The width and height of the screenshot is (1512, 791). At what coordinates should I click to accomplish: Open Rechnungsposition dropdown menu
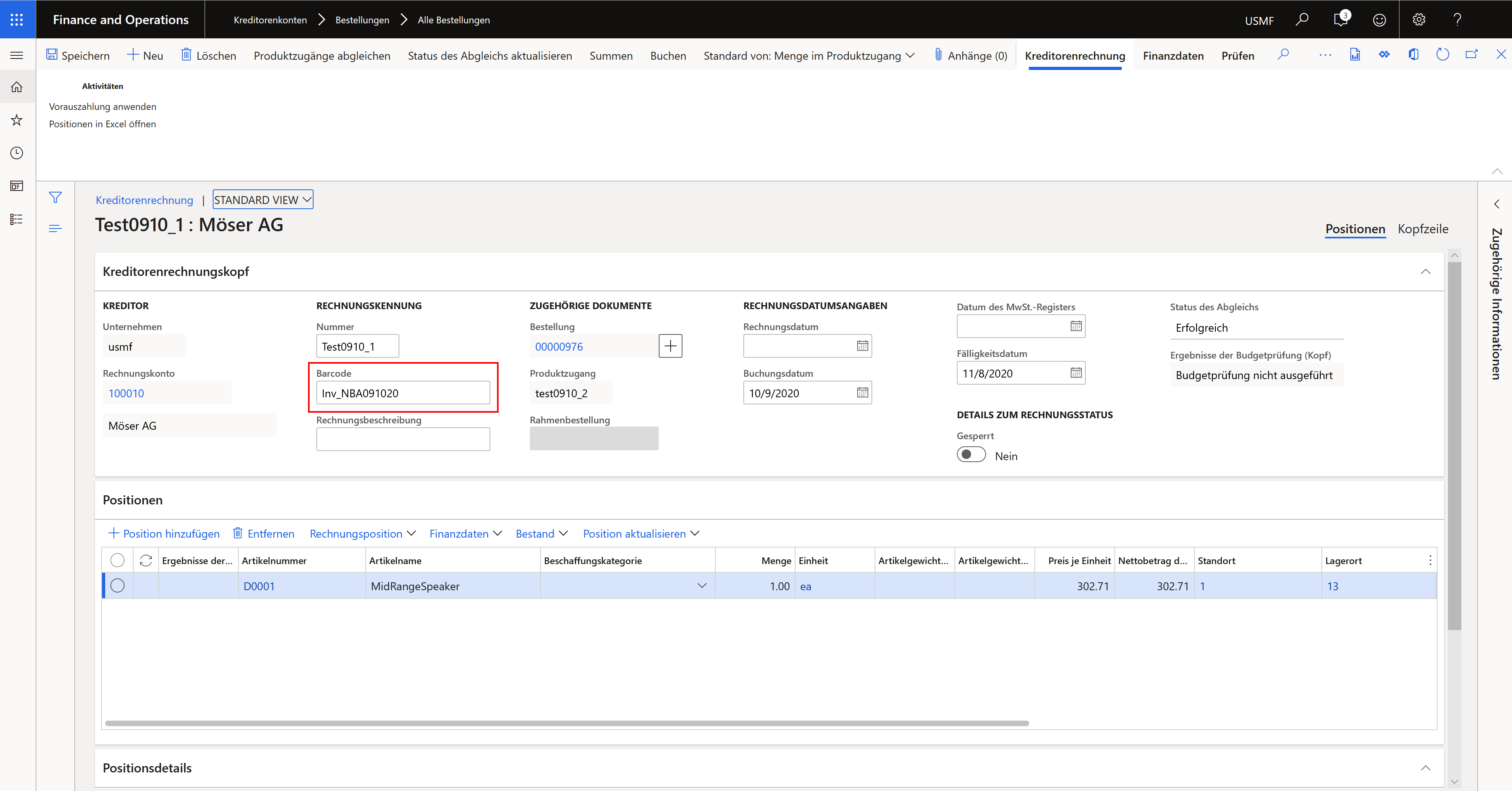pyautogui.click(x=363, y=533)
